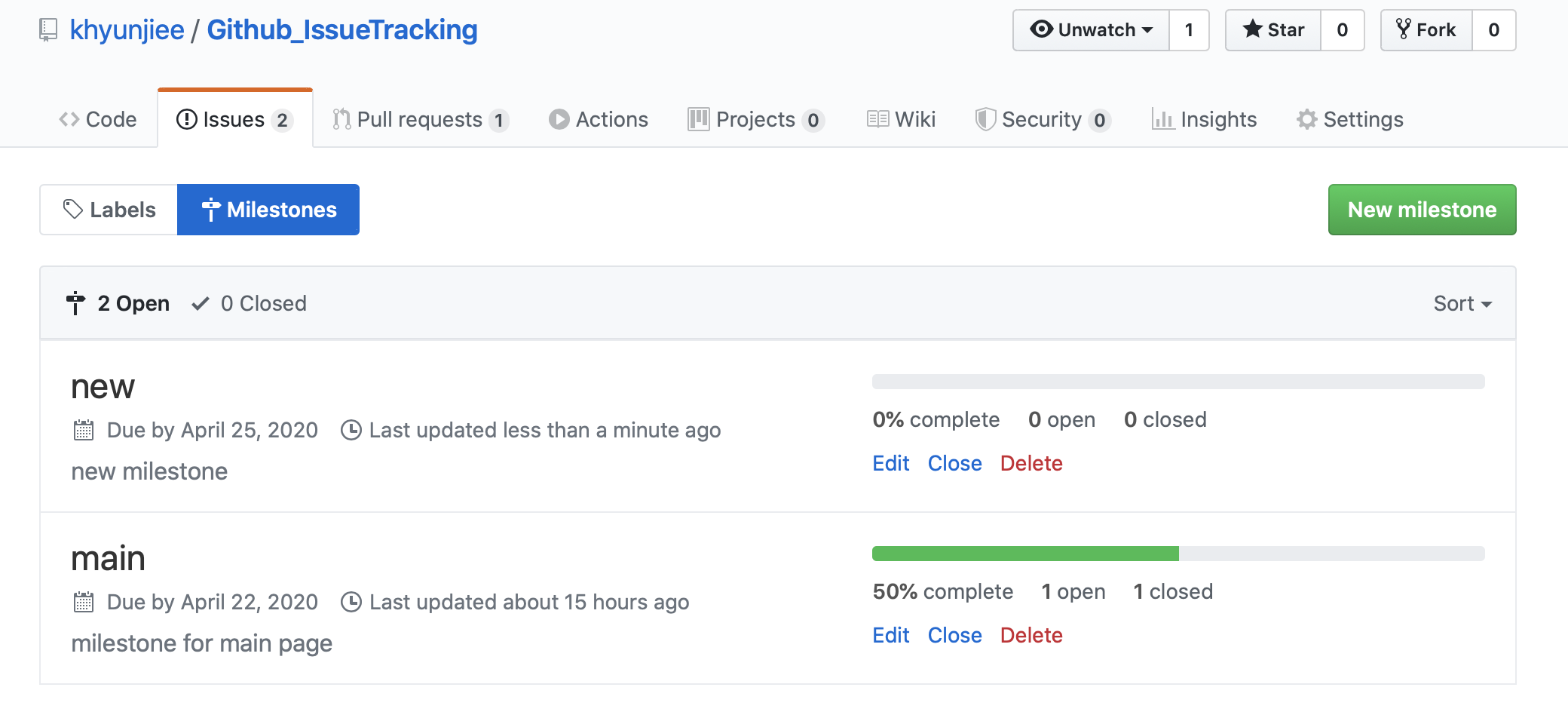The height and width of the screenshot is (721, 1568).
Task: Switch to the Labels view
Action: point(109,210)
